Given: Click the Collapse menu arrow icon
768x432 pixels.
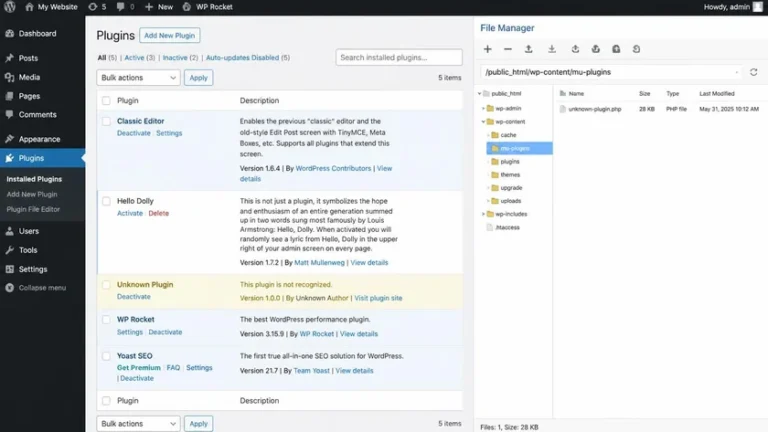Looking at the screenshot, I should [x=10, y=288].
